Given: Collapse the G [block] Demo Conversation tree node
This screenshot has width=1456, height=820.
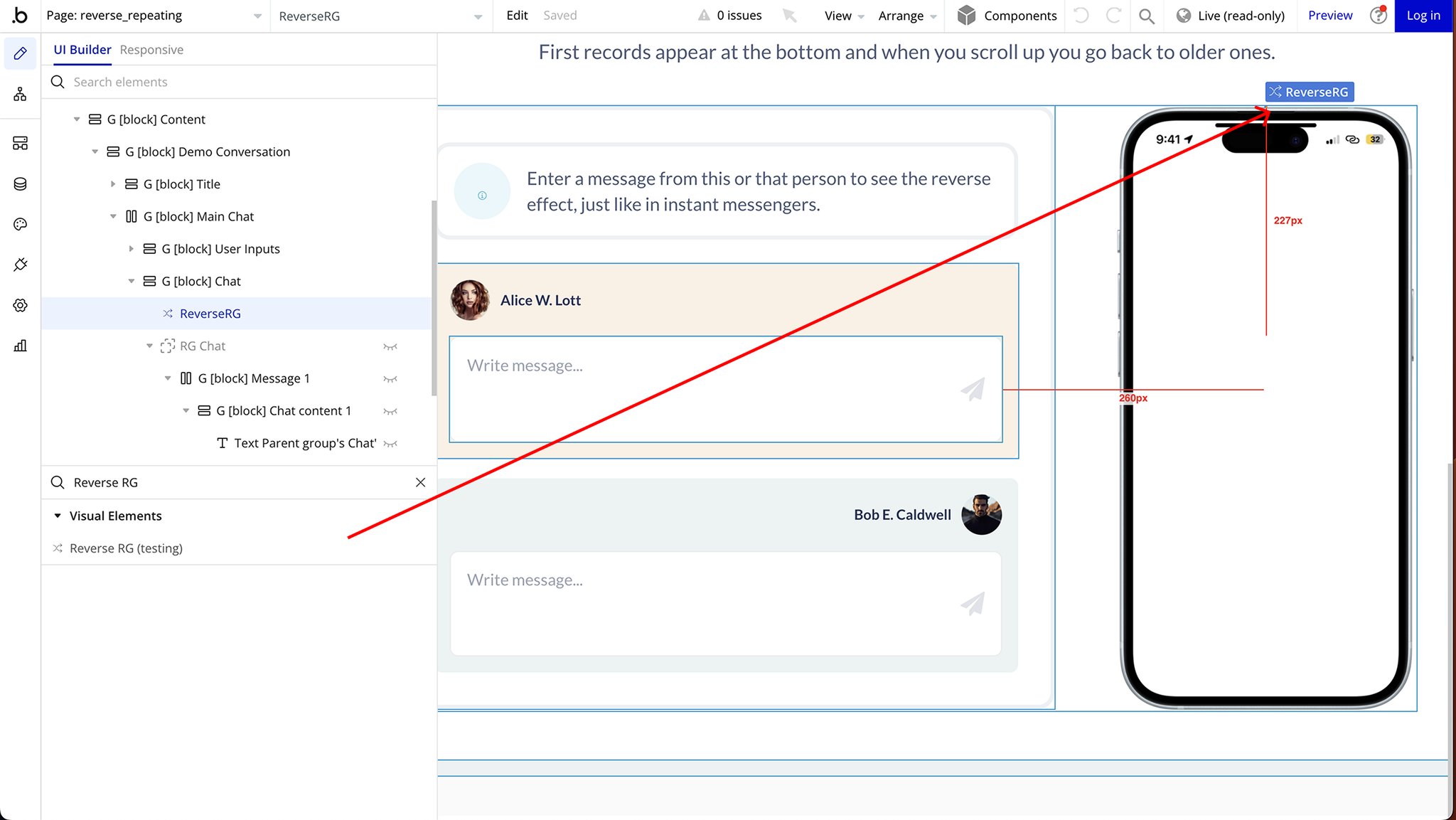Looking at the screenshot, I should click(95, 151).
